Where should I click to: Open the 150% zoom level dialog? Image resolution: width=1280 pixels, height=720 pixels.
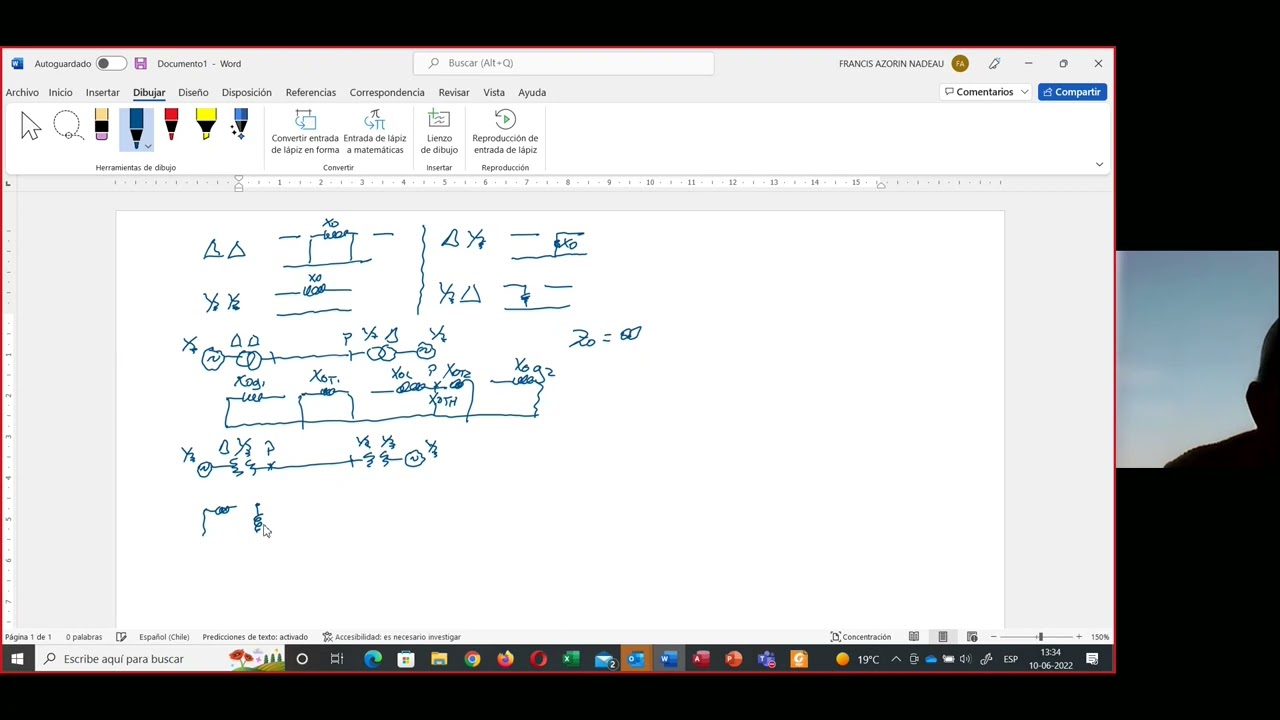pyautogui.click(x=1100, y=637)
